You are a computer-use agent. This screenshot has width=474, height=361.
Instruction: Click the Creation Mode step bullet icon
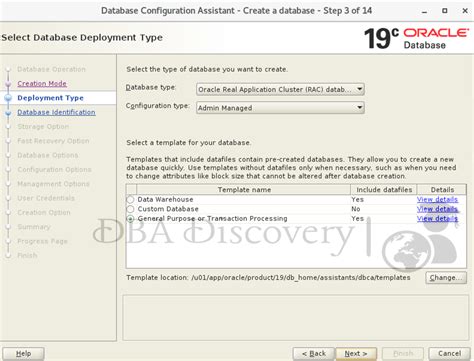[8, 84]
